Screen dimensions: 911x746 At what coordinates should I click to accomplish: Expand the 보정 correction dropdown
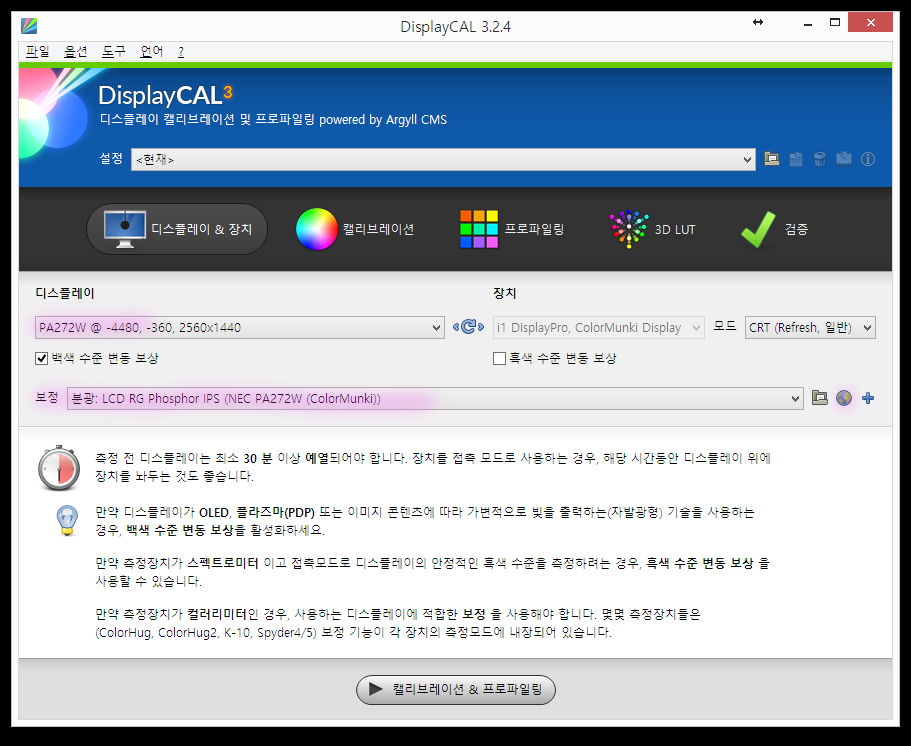point(795,399)
